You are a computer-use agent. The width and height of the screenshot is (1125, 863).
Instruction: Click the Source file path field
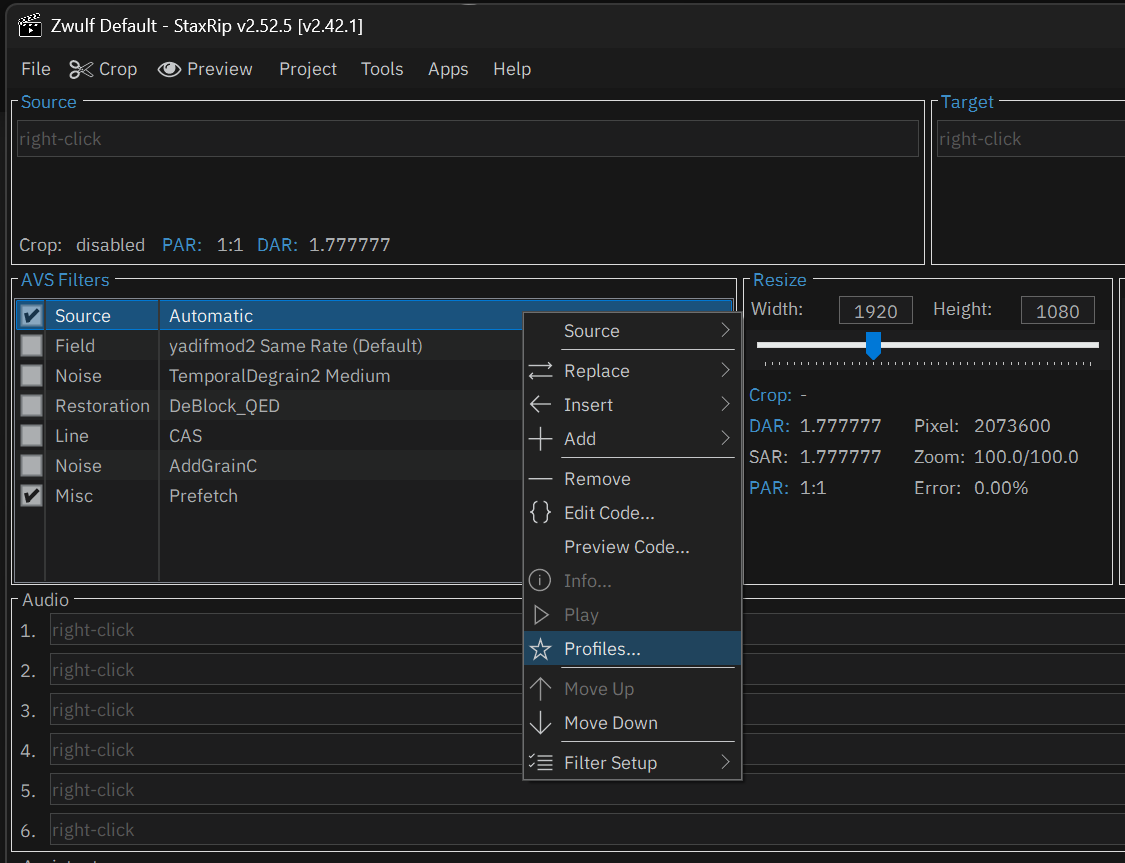468,138
